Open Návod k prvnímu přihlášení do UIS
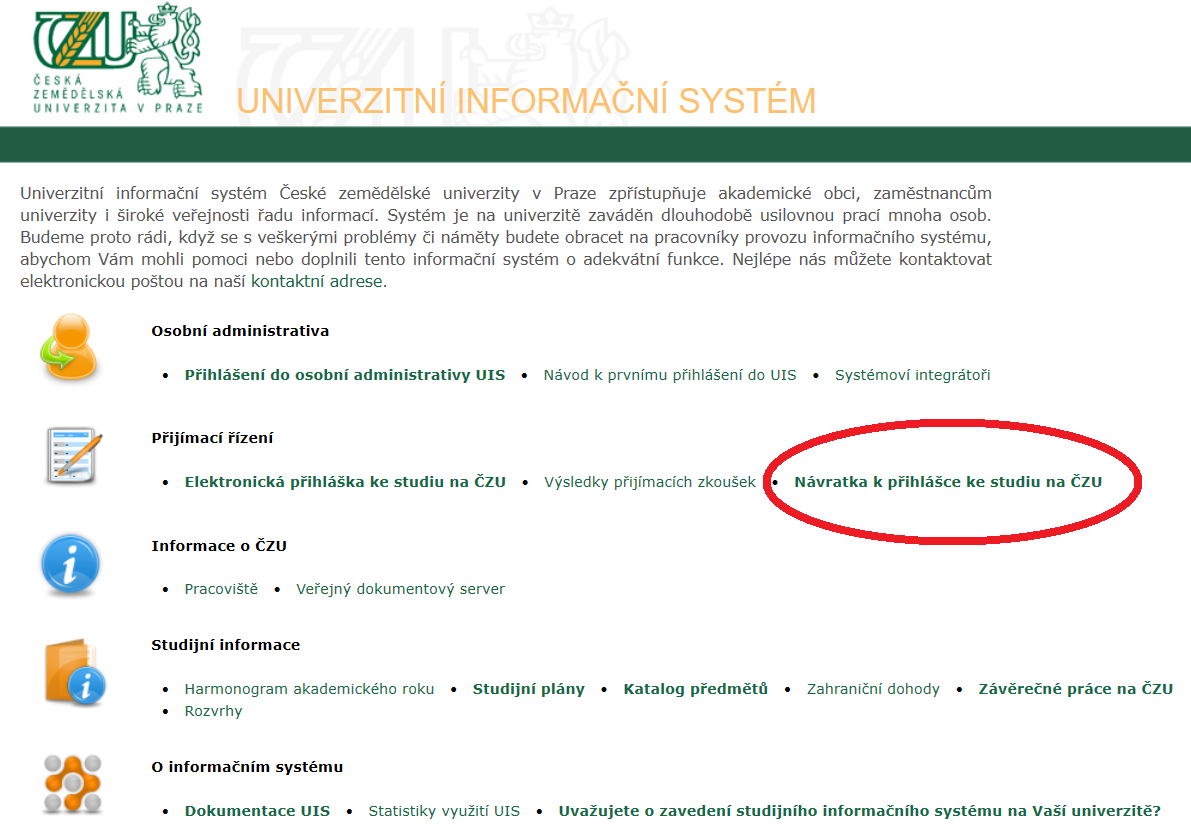 (670, 374)
